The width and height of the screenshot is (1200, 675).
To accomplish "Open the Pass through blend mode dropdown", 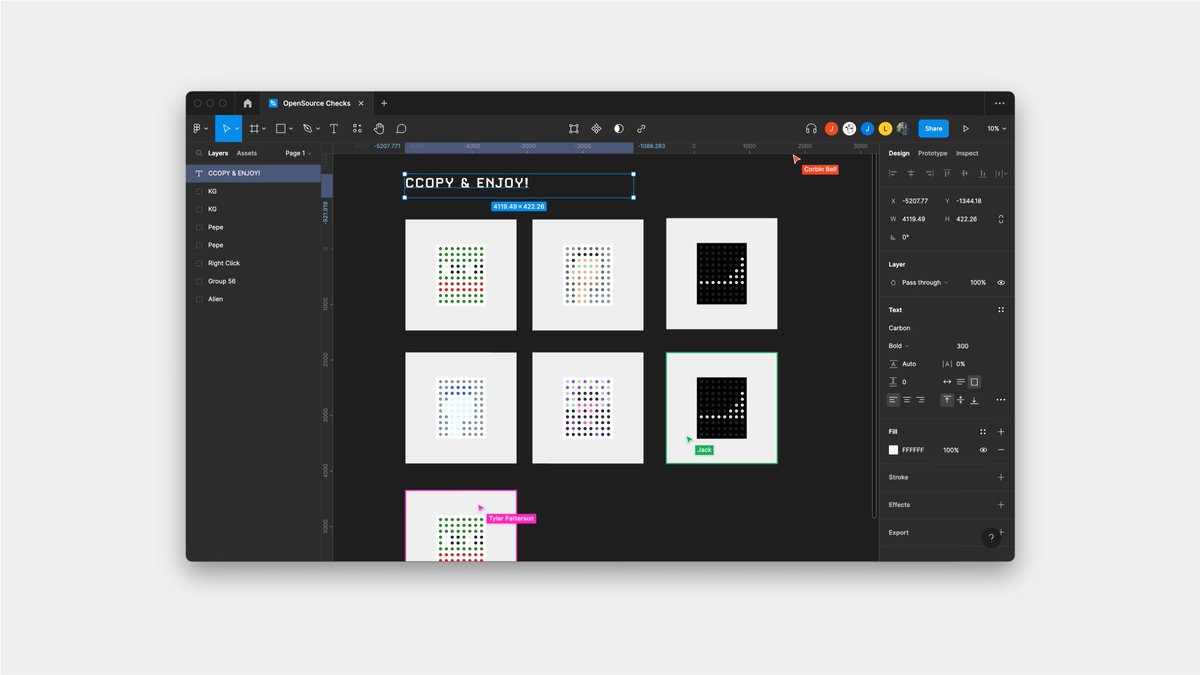I will [x=925, y=283].
